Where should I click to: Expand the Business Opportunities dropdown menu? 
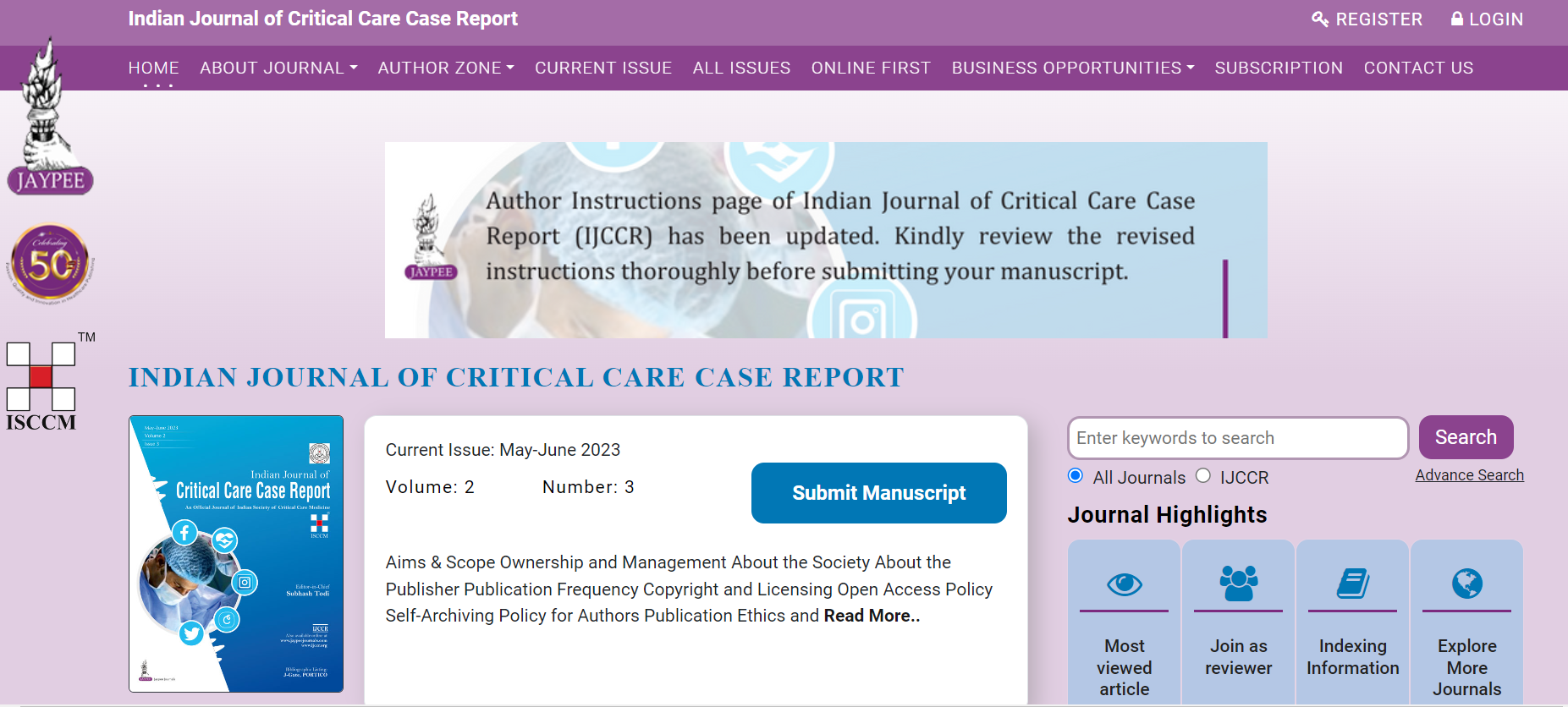pyautogui.click(x=1073, y=68)
